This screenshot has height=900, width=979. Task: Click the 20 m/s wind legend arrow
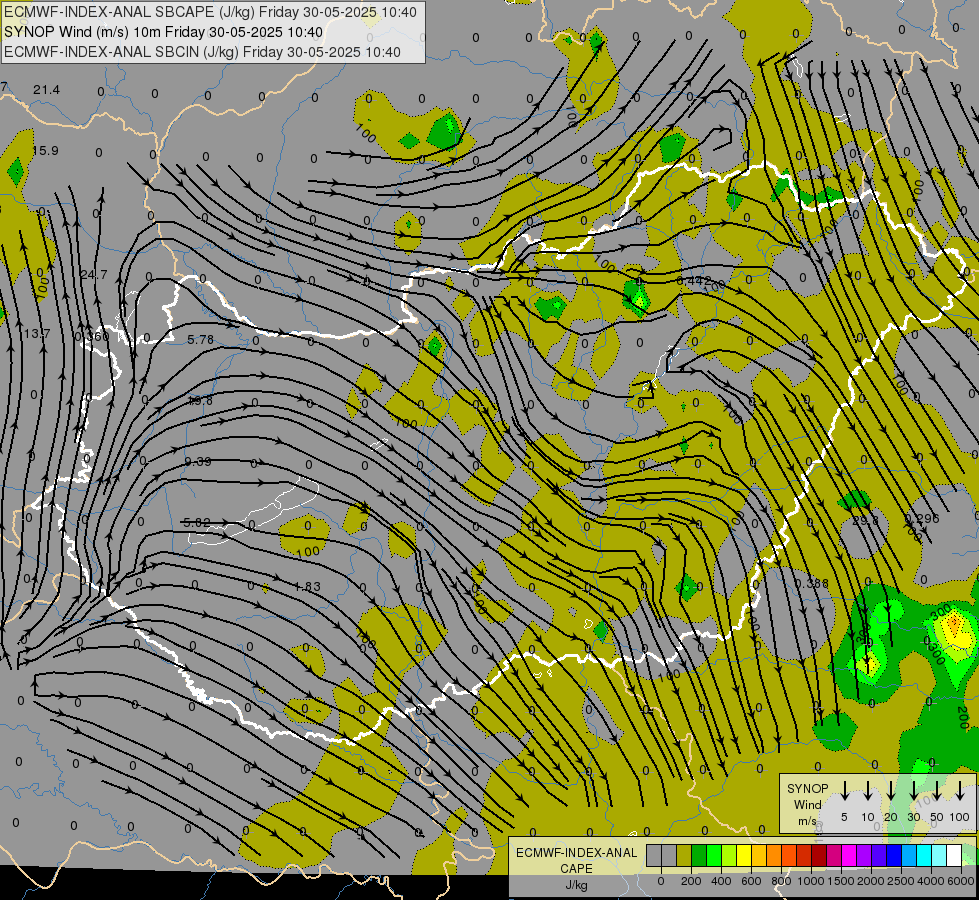pos(891,790)
